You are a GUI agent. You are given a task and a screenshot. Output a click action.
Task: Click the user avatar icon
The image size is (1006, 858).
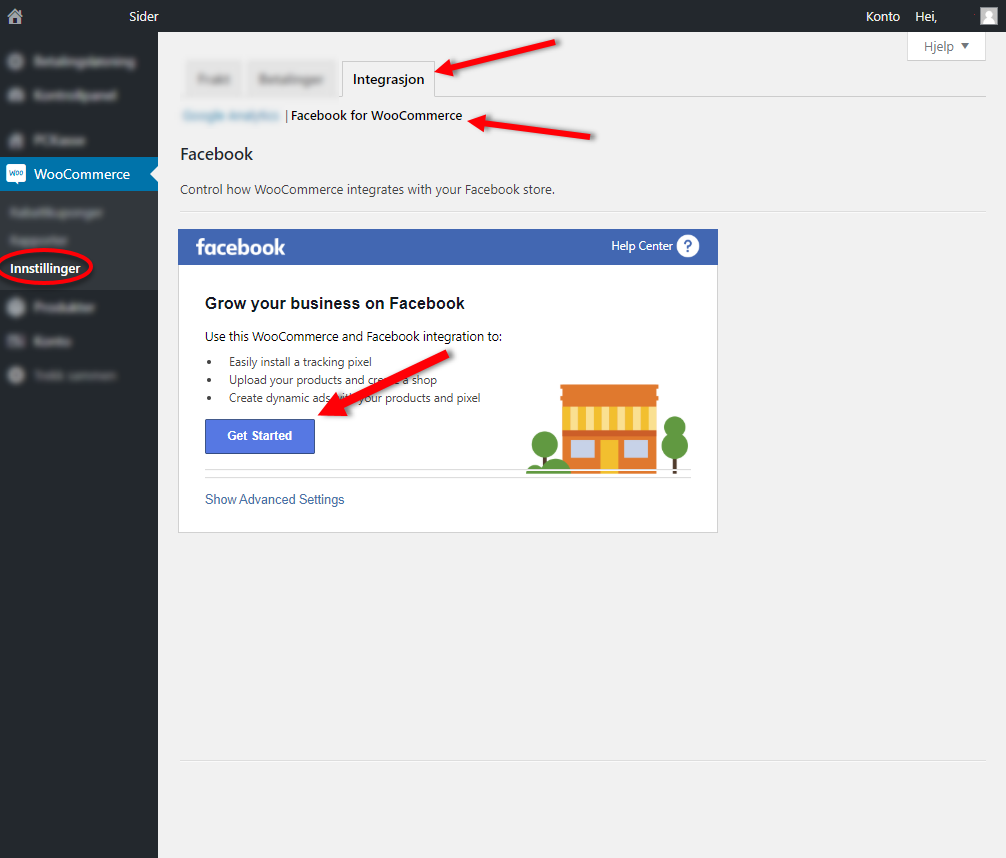tap(989, 16)
